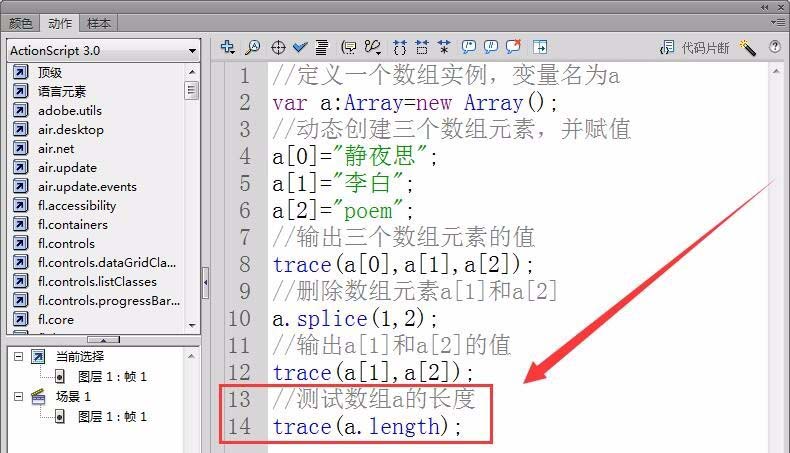Select fl.containers in the toolbox
790x453 pixels.
[73, 225]
